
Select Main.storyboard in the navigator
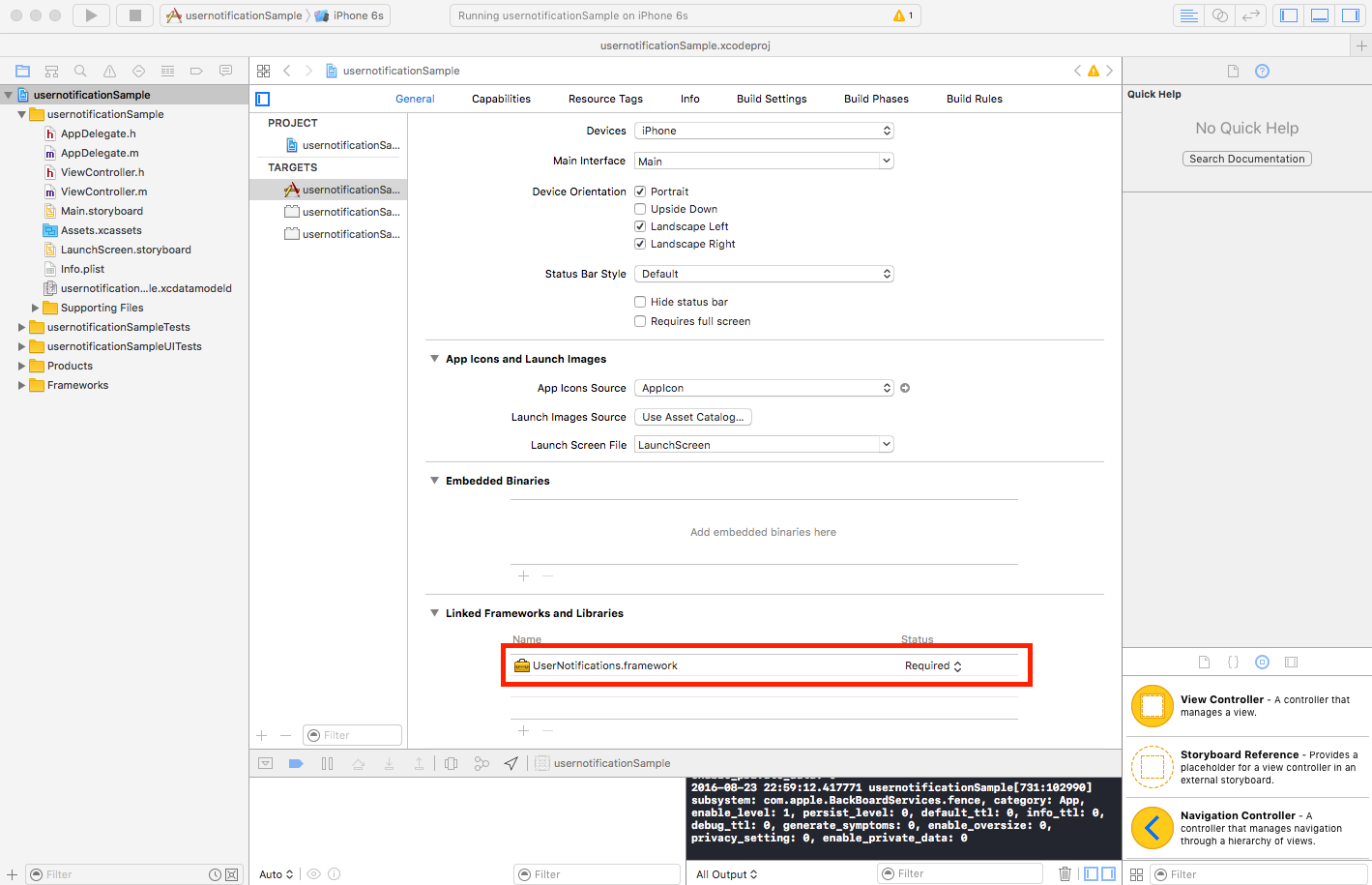click(x=102, y=211)
